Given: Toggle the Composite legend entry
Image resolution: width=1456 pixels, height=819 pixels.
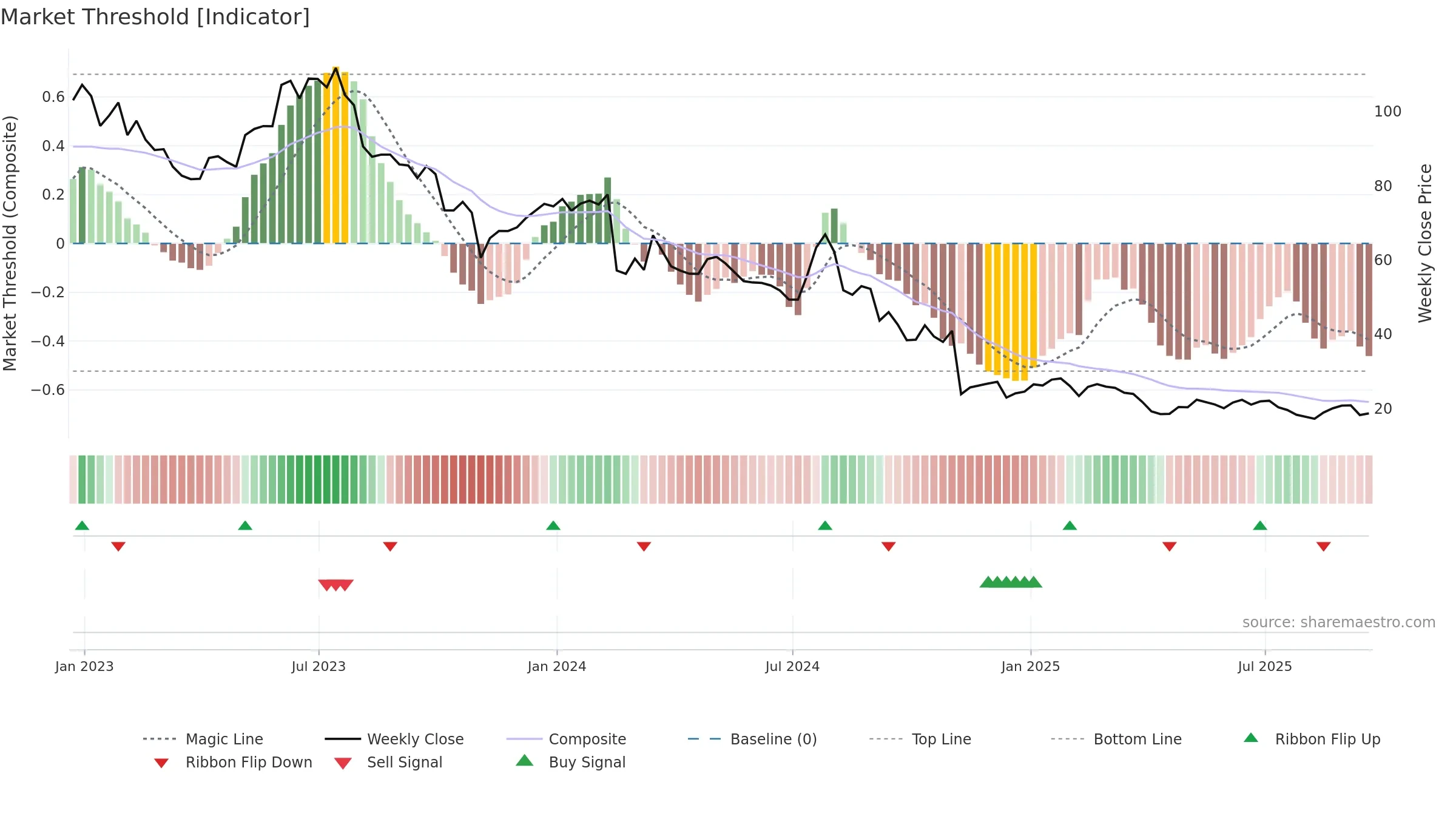Looking at the screenshot, I should click(x=566, y=739).
